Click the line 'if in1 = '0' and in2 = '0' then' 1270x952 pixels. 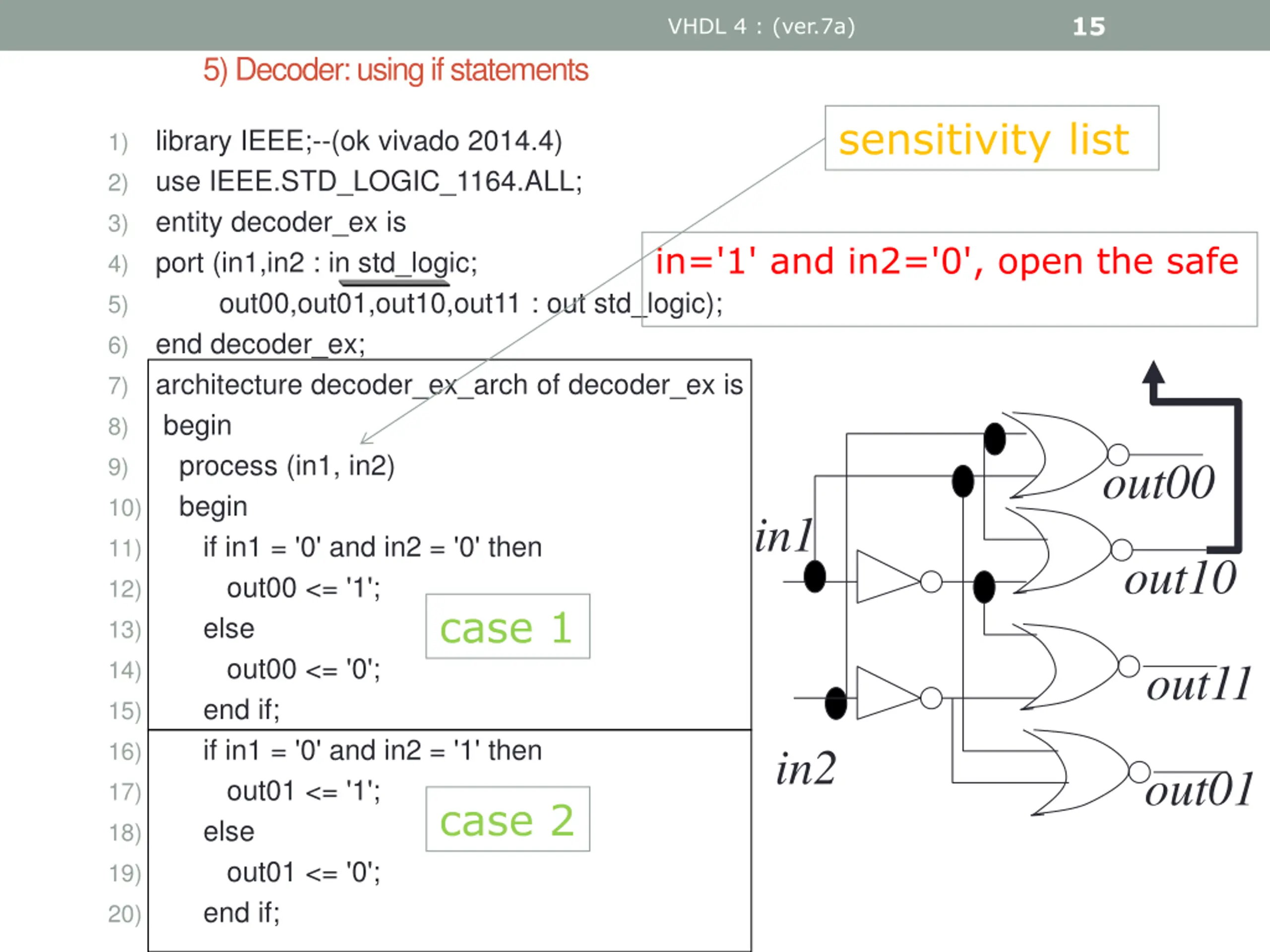tap(373, 547)
